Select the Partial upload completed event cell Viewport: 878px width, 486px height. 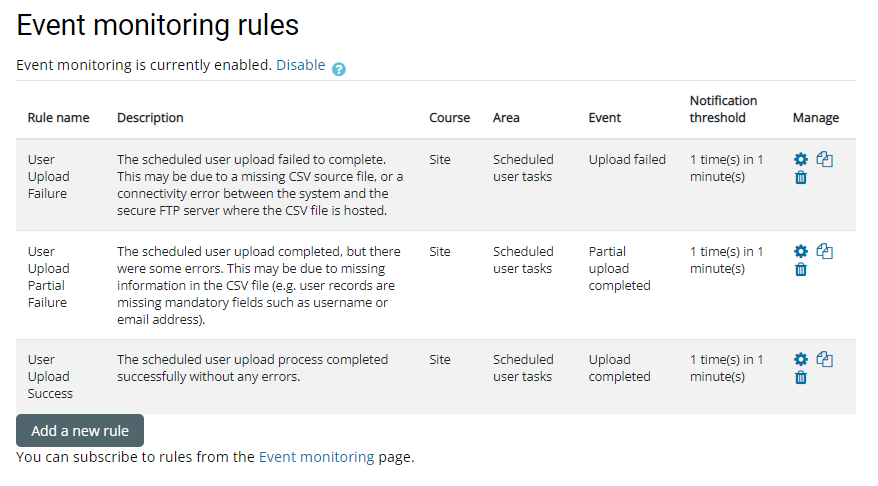coord(619,268)
